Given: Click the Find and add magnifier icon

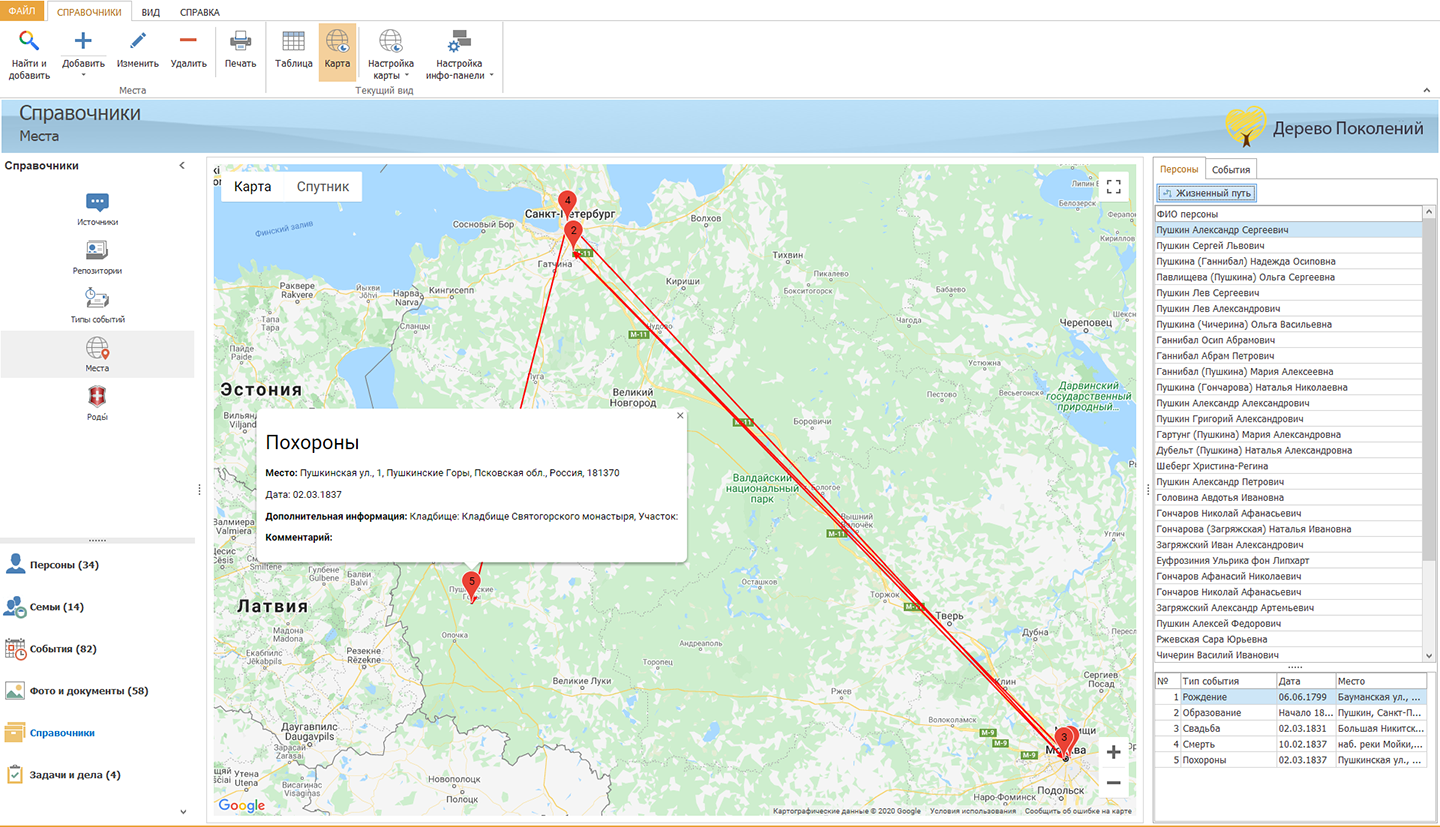Looking at the screenshot, I should [x=29, y=41].
